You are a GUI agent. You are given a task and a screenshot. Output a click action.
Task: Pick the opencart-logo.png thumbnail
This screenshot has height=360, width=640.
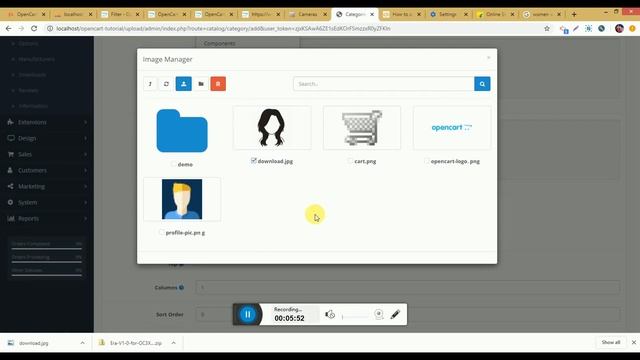coord(452,128)
